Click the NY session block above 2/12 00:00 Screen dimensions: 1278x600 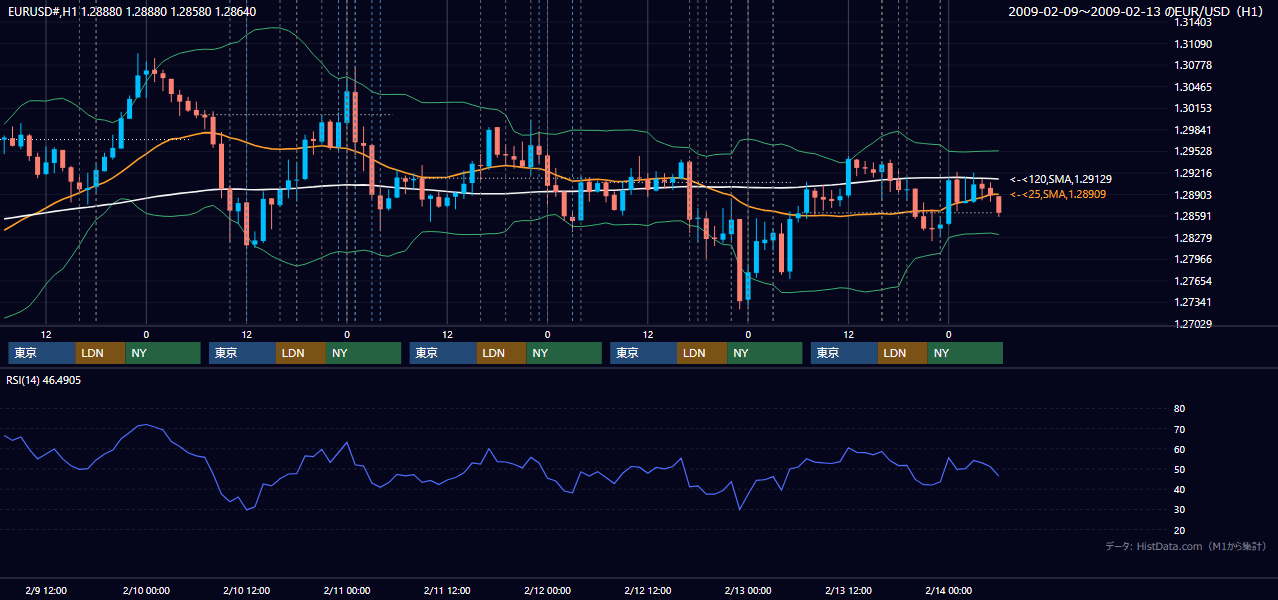564,353
